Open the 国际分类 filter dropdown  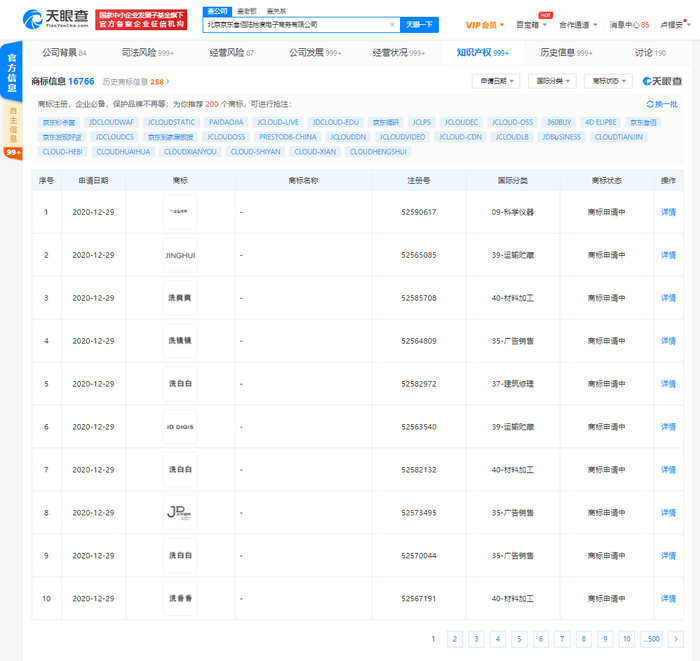[x=552, y=81]
